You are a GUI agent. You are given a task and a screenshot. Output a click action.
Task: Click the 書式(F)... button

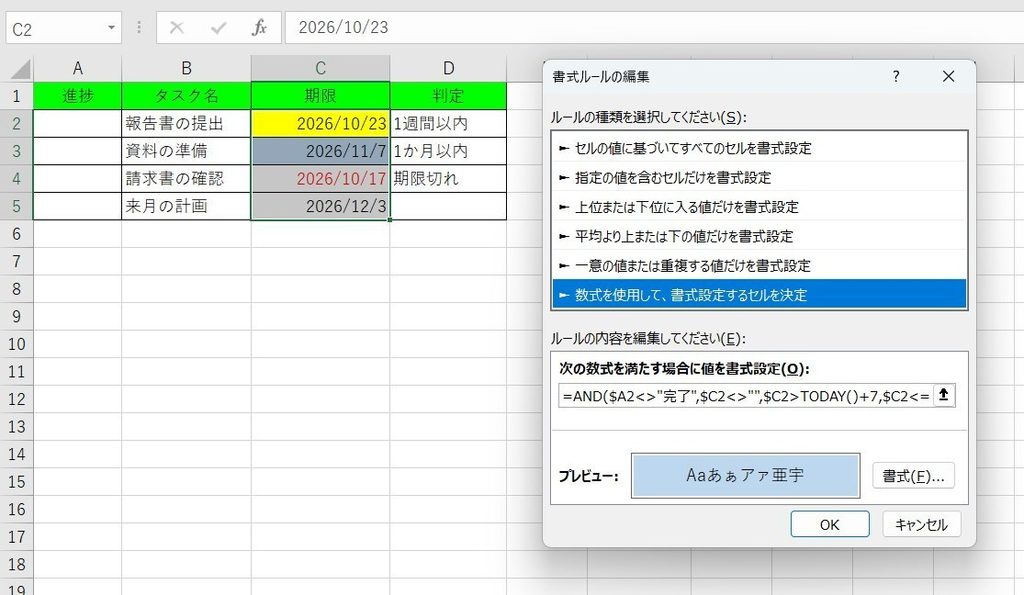(913, 475)
